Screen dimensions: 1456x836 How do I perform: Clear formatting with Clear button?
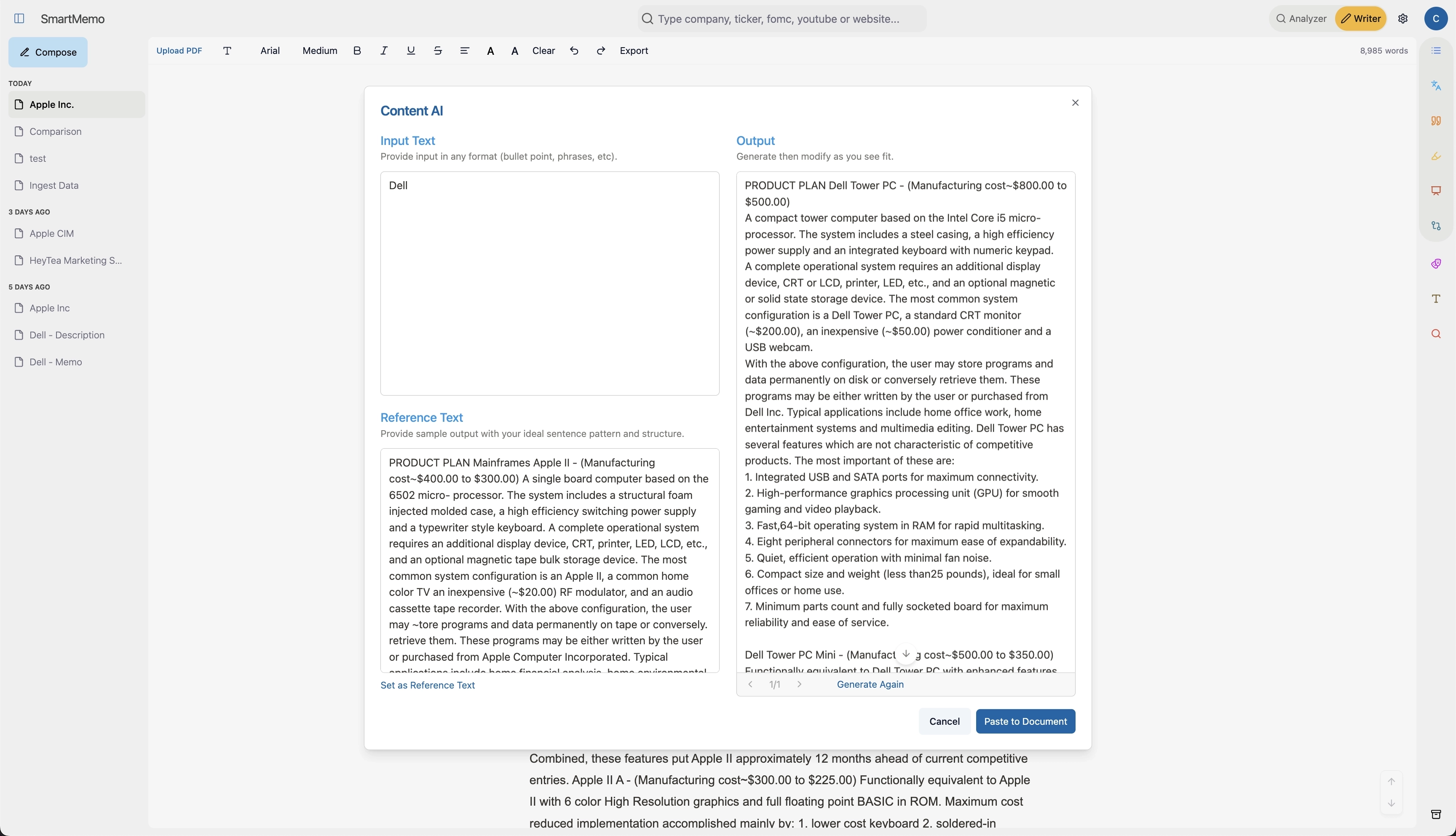(543, 51)
